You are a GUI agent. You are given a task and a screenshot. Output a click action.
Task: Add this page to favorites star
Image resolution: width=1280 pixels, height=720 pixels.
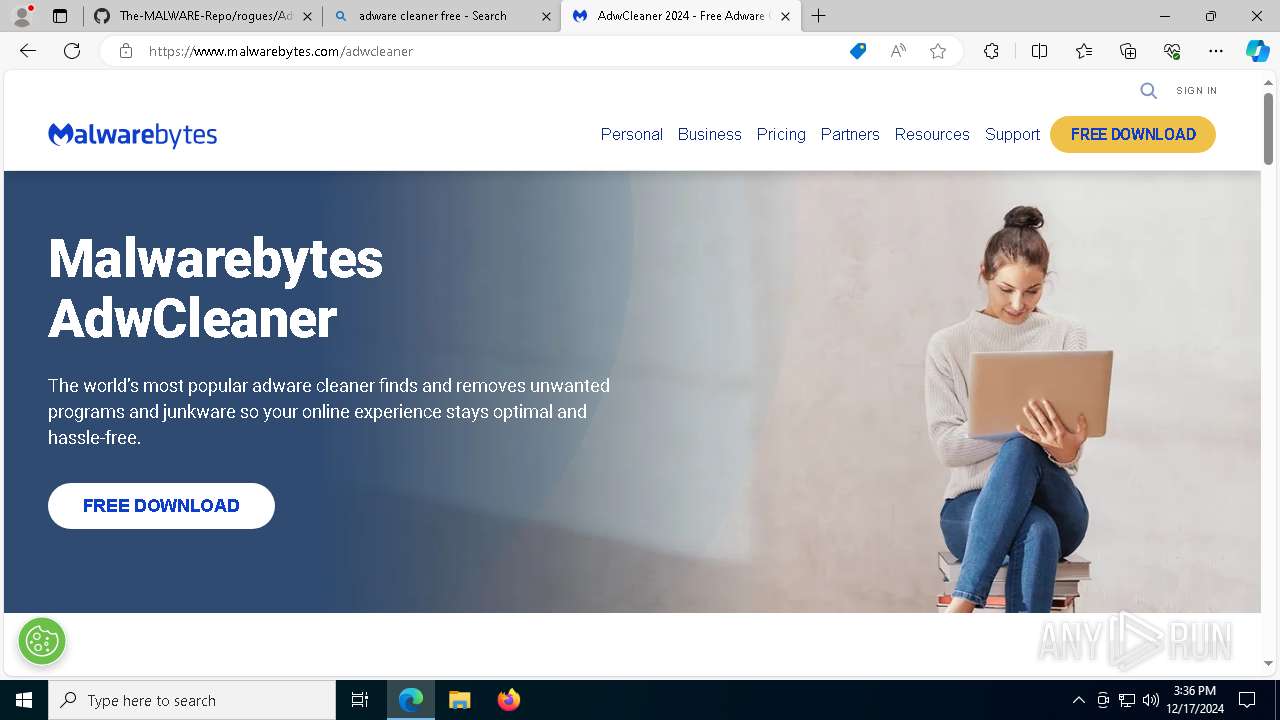[938, 51]
